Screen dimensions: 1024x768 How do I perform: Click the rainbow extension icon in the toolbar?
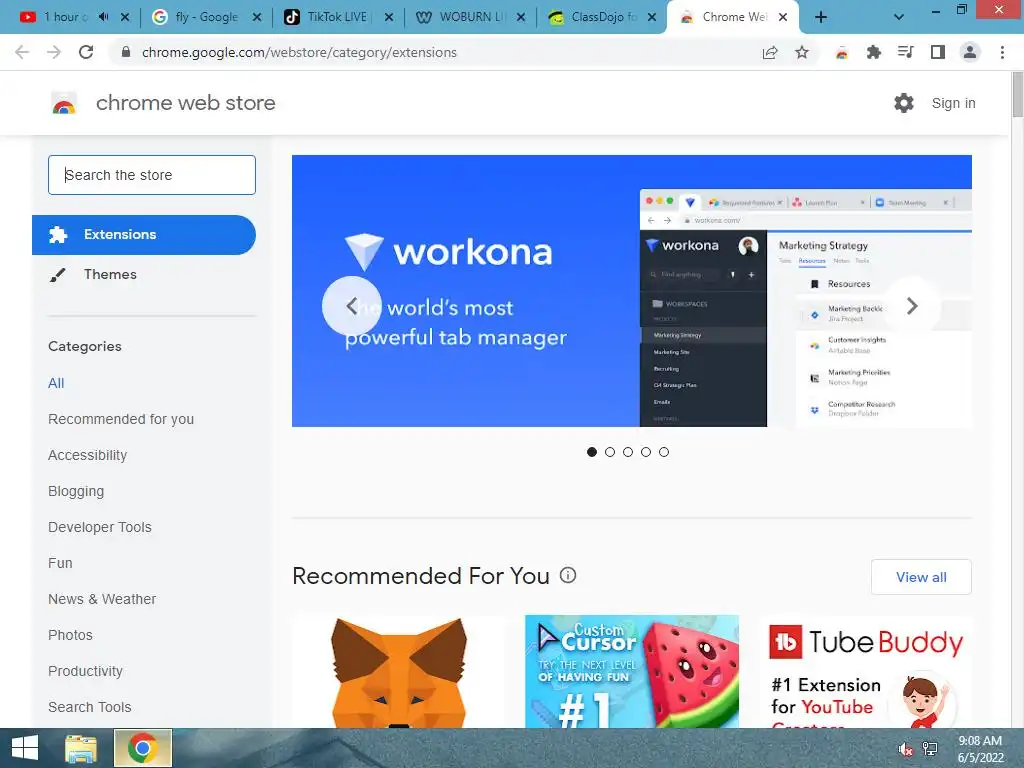pos(842,52)
